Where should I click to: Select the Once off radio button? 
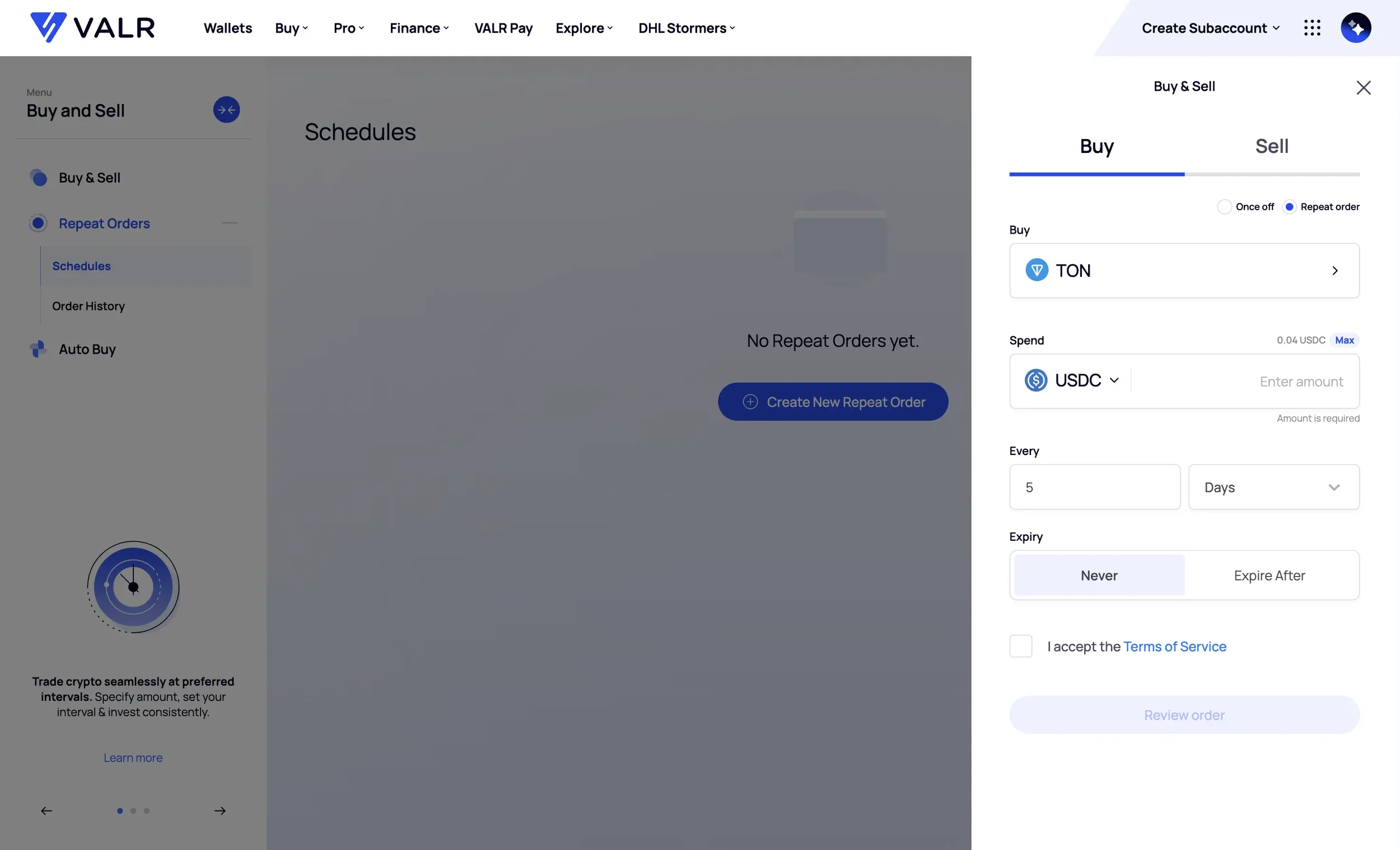coord(1224,206)
